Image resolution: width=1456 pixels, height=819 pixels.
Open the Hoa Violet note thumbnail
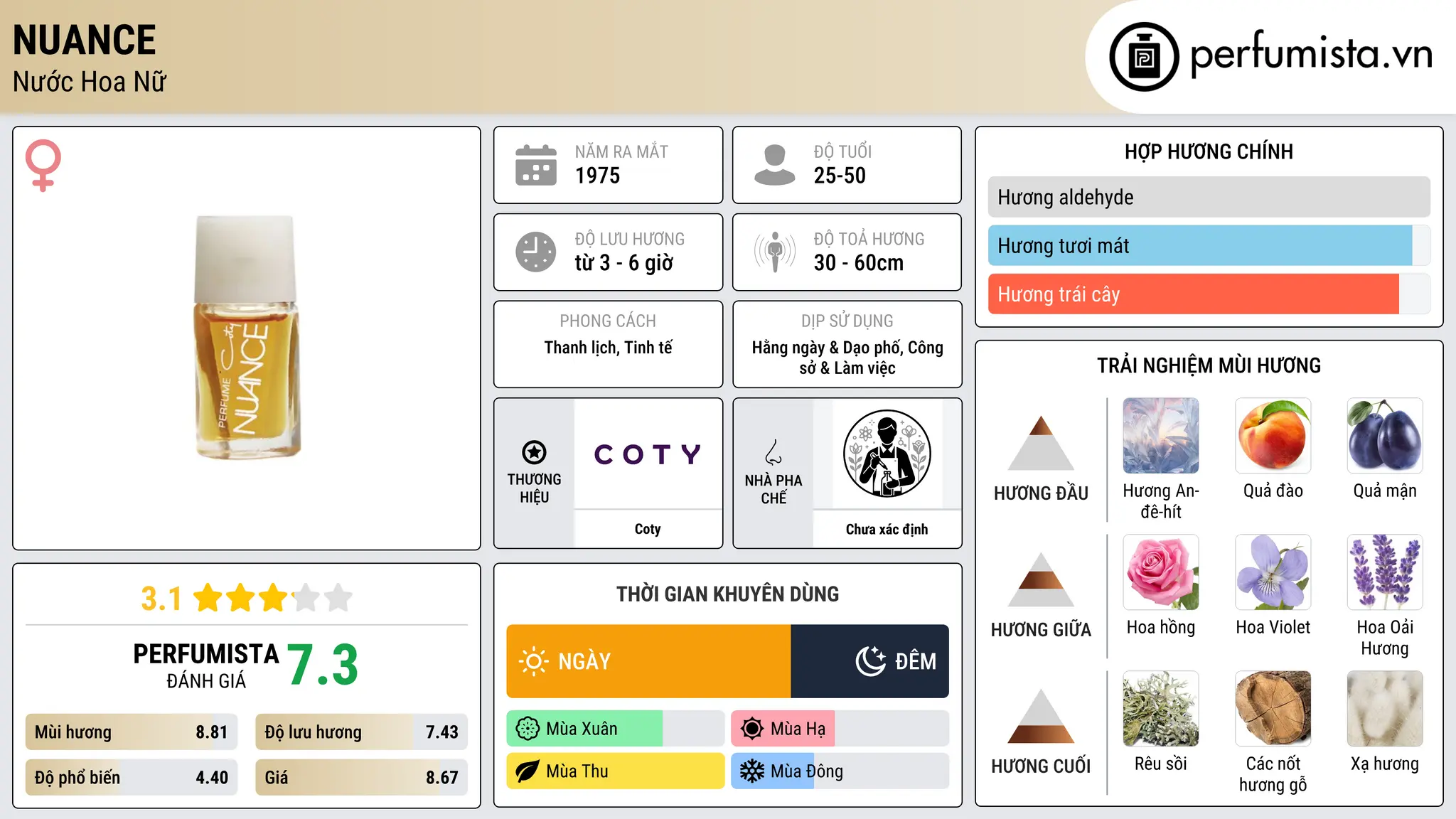[1273, 572]
